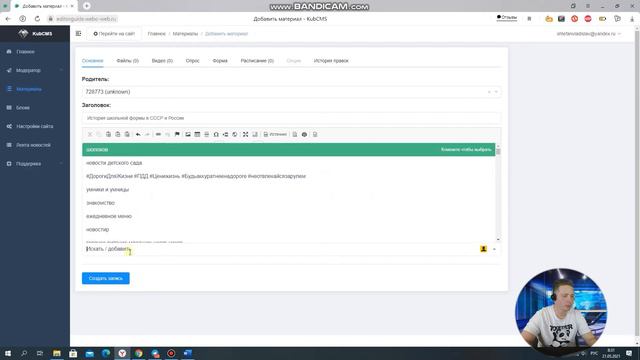Open the user email account dropdown

click(589, 33)
